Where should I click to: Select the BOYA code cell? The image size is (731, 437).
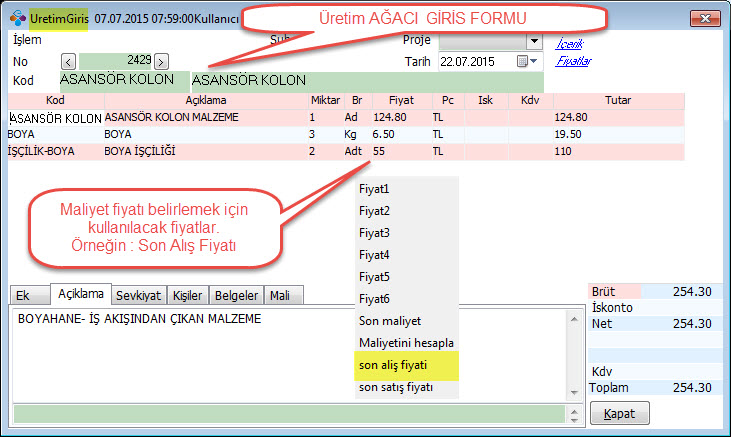(55, 134)
